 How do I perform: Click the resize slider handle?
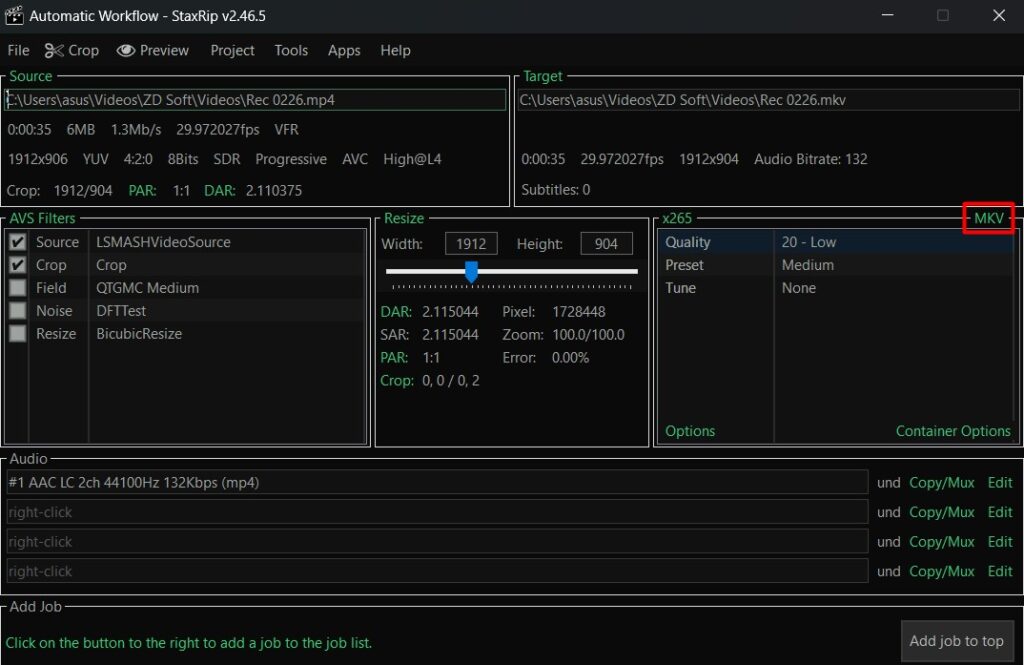tap(471, 272)
